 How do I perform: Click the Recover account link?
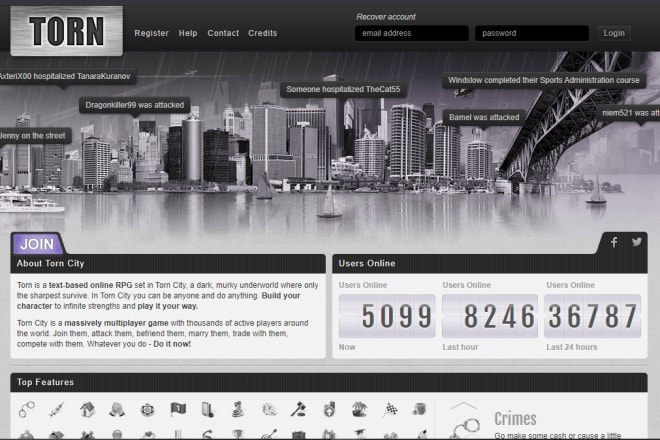[x=386, y=17]
